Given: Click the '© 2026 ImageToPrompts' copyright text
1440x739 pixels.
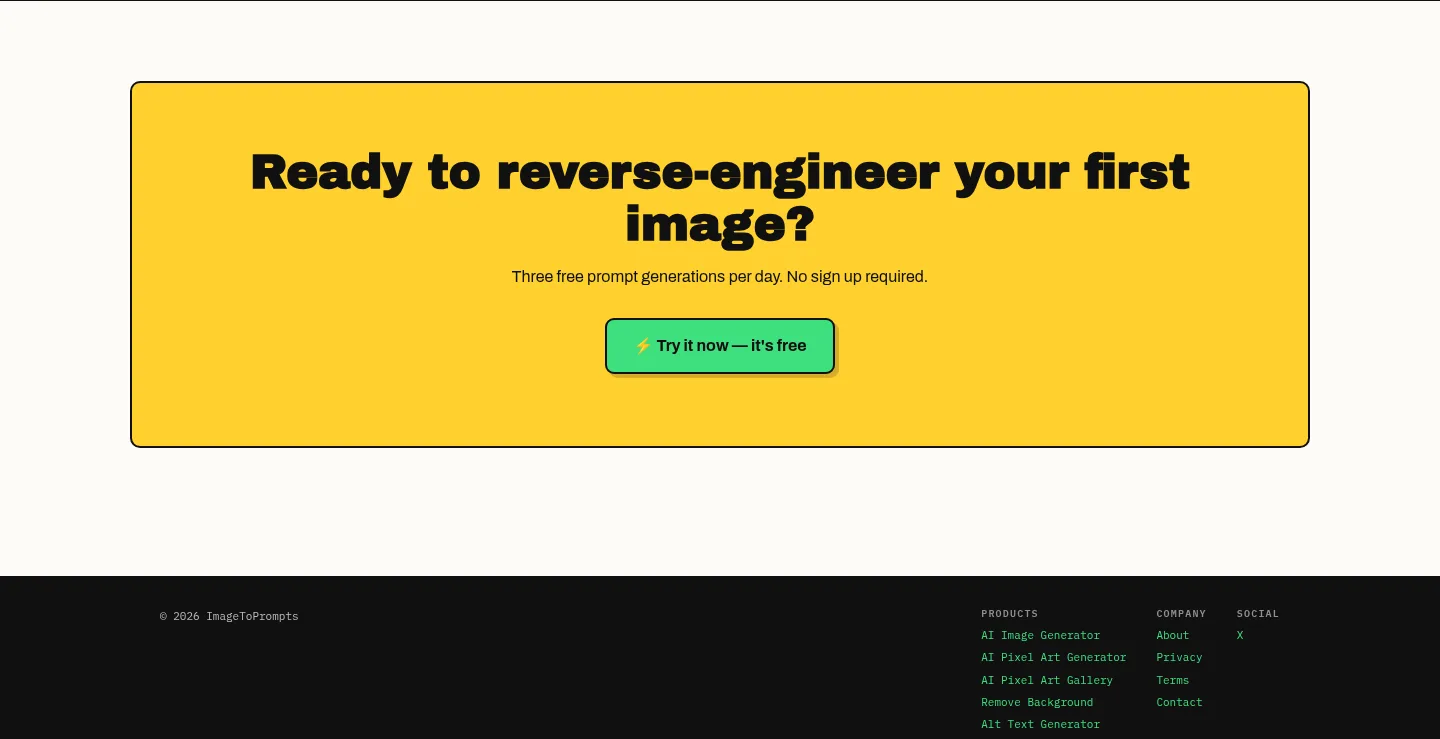Looking at the screenshot, I should (x=229, y=616).
